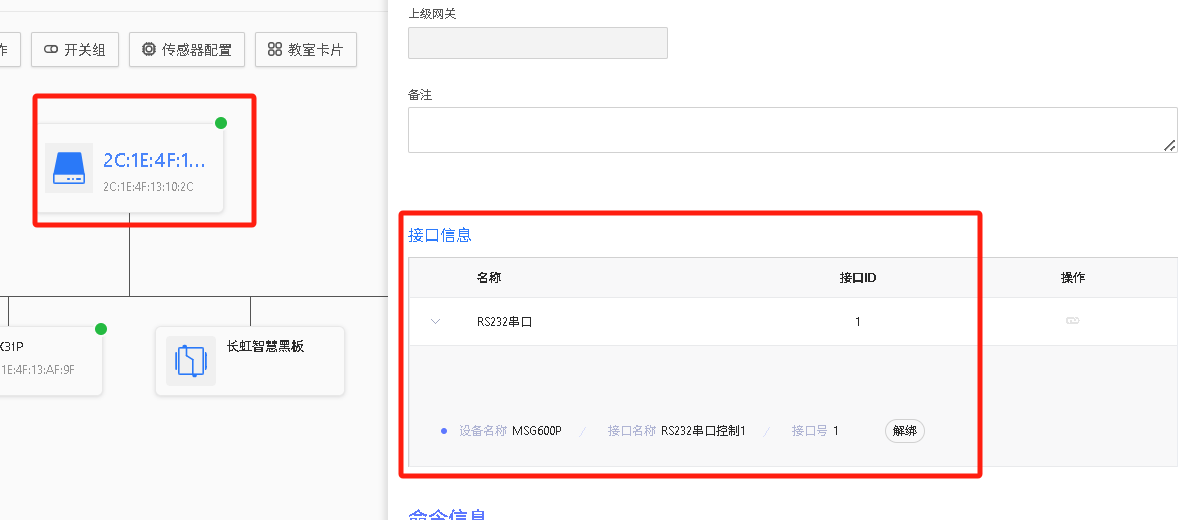Collapse the RS232串口 row chevron
This screenshot has width=1197, height=520.
coord(435,321)
